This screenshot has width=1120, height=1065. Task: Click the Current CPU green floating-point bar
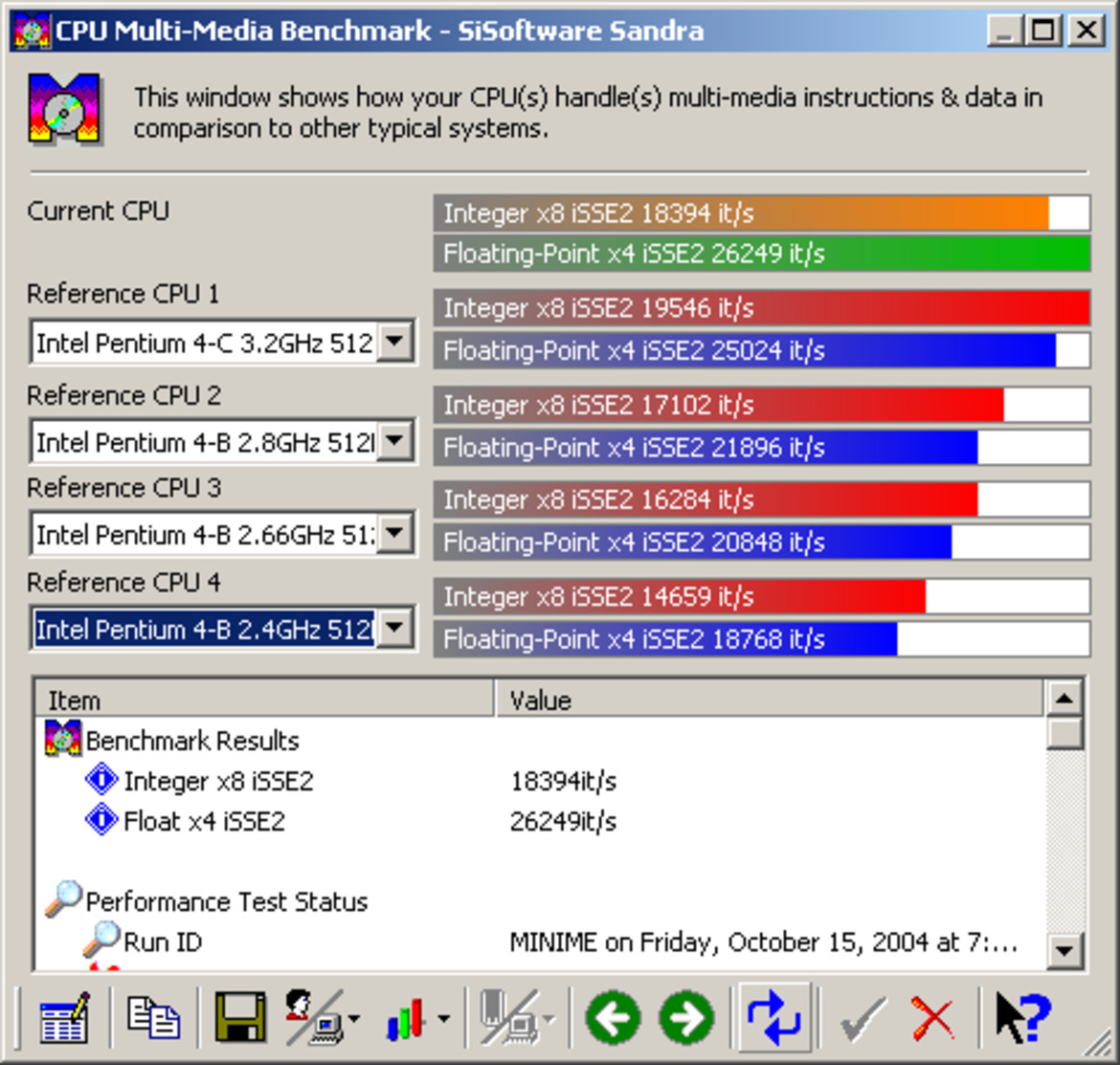761,254
